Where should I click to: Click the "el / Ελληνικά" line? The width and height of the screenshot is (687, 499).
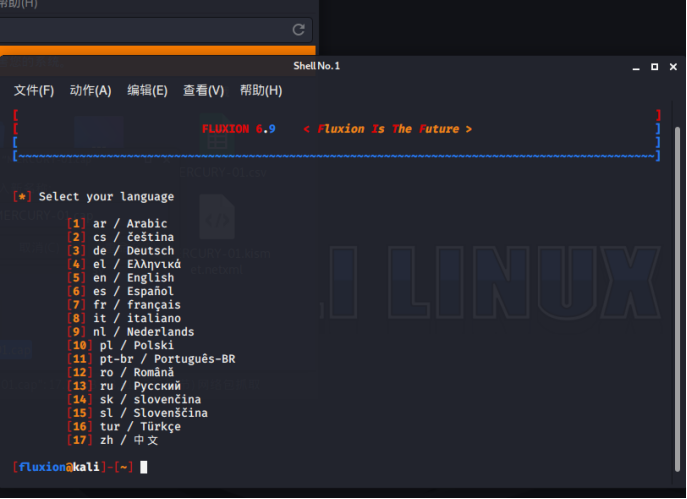tap(124, 264)
